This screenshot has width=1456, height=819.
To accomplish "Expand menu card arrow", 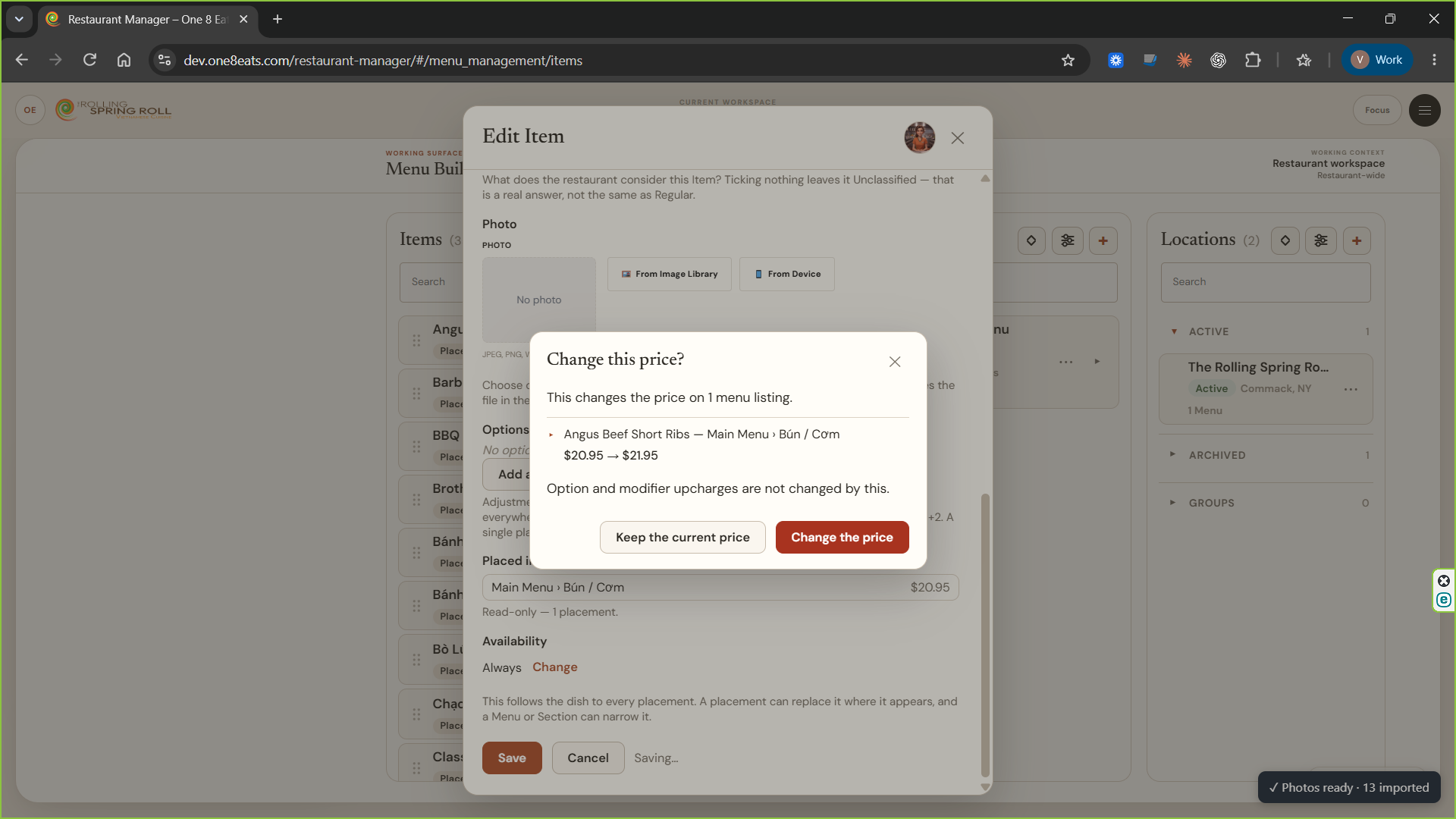I will tap(1097, 361).
